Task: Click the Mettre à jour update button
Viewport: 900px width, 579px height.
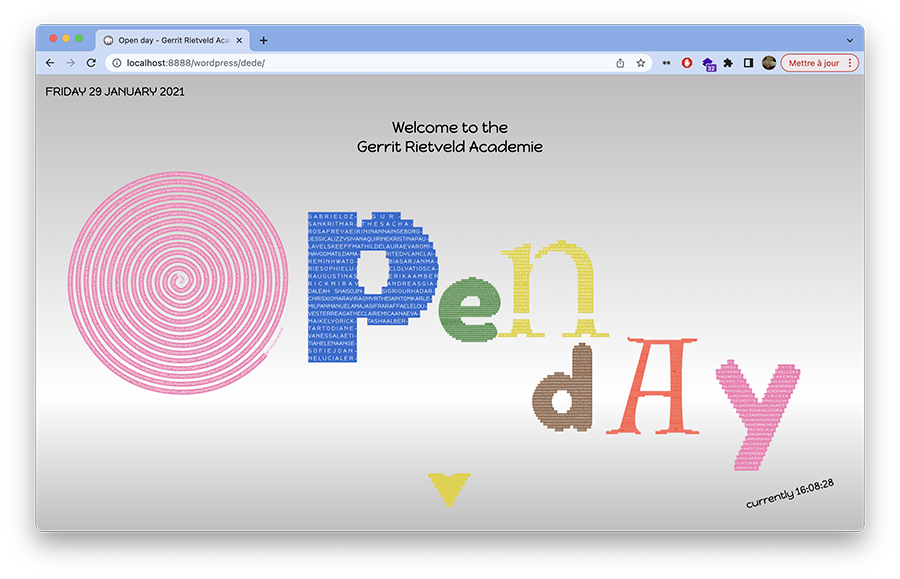Action: point(814,63)
